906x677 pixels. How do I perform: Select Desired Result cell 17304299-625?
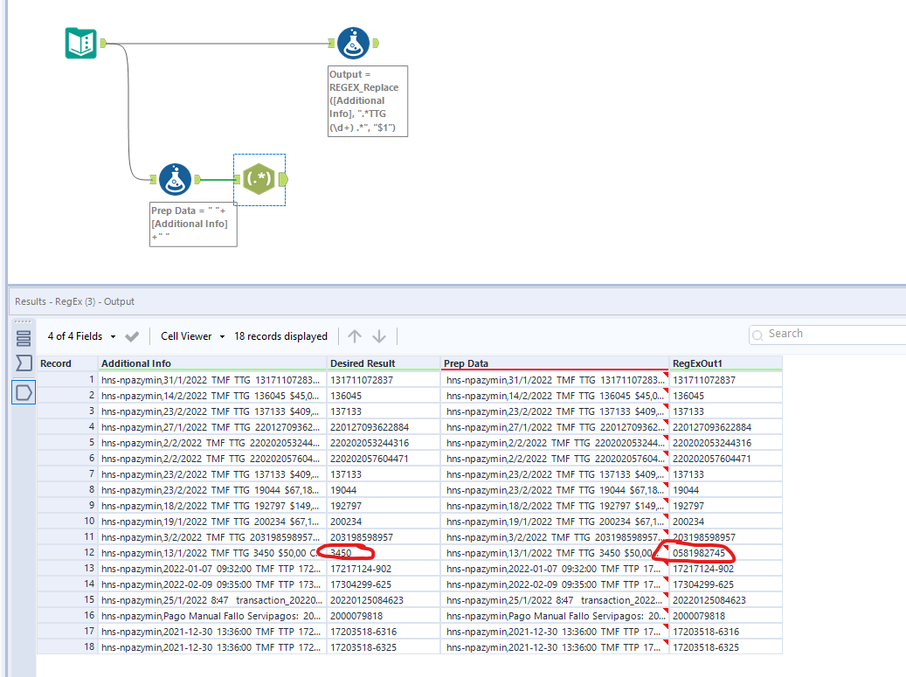coord(383,585)
